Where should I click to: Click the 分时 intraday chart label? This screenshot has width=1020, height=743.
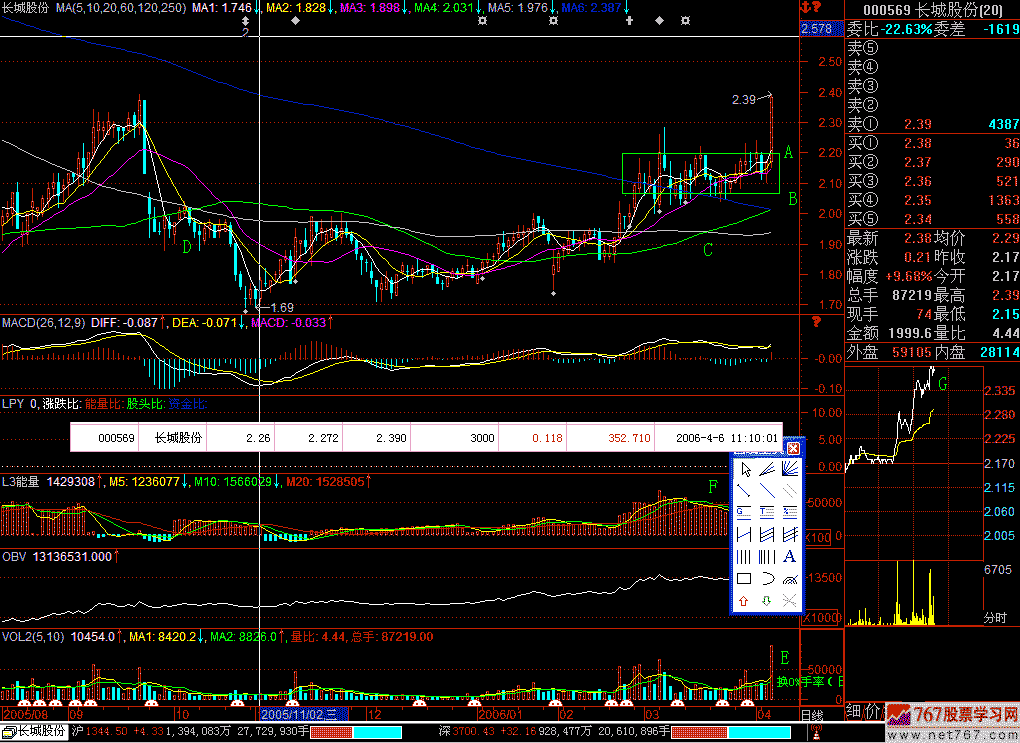point(995,618)
